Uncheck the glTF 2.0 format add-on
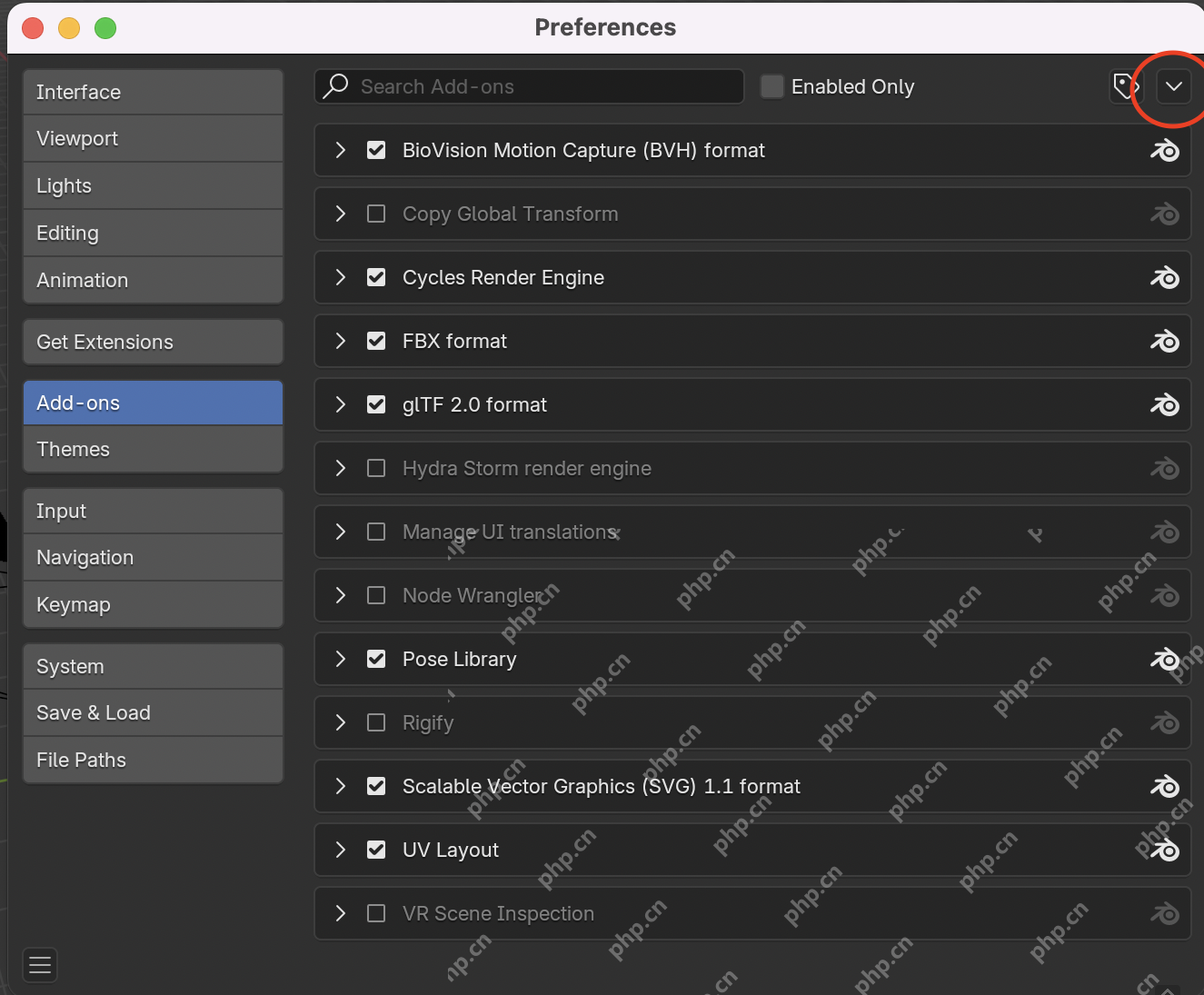The height and width of the screenshot is (995, 1204). [x=376, y=404]
